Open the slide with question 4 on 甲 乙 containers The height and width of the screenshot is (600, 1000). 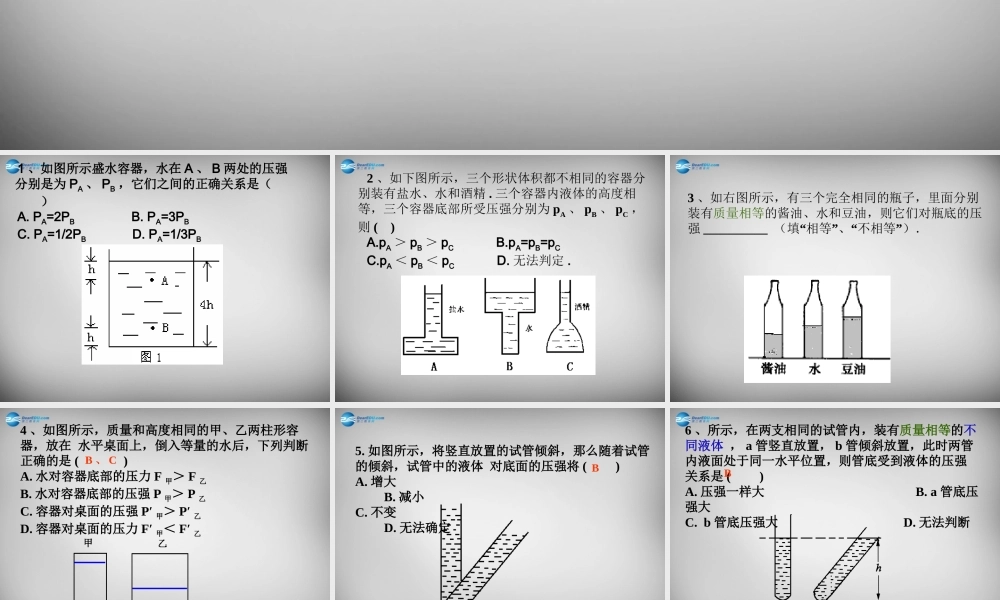(165, 504)
